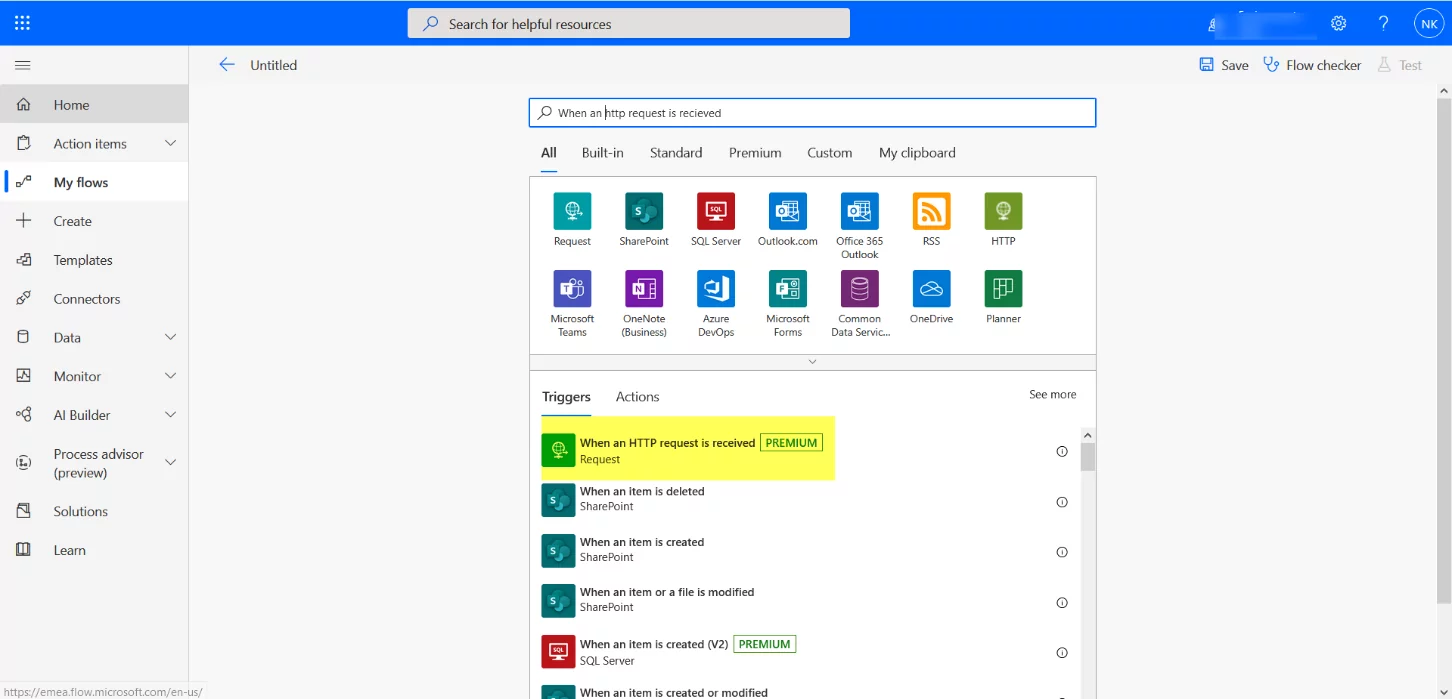Click the triggers list scrollbar thumb

[x=1088, y=456]
